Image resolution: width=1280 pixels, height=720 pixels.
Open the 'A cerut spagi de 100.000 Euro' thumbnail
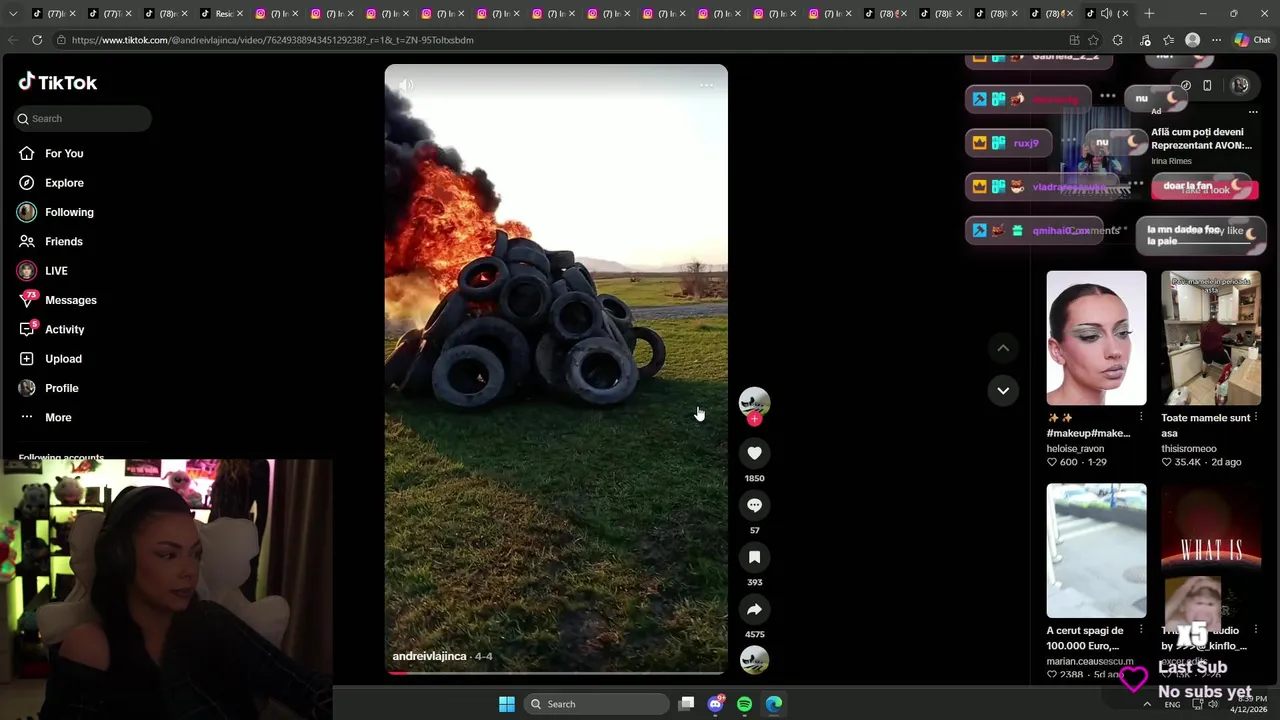point(1096,551)
